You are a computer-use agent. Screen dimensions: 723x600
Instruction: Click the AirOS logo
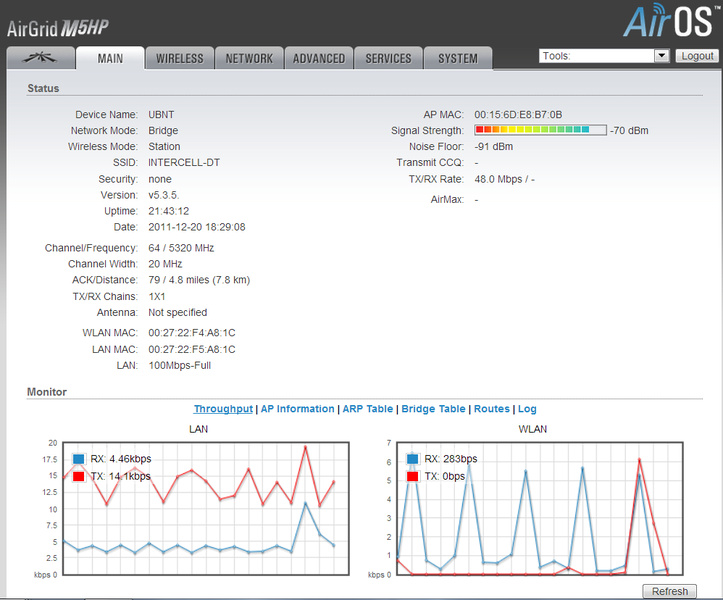click(x=671, y=20)
